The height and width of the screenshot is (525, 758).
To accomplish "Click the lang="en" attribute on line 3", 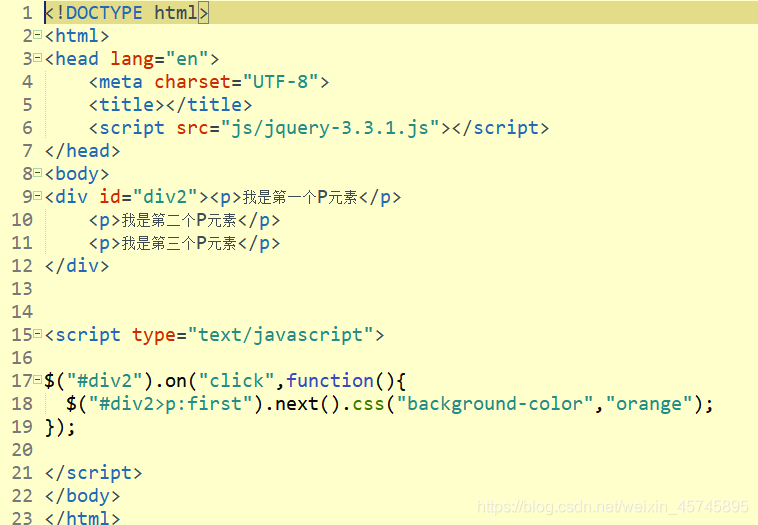I will tap(160, 59).
